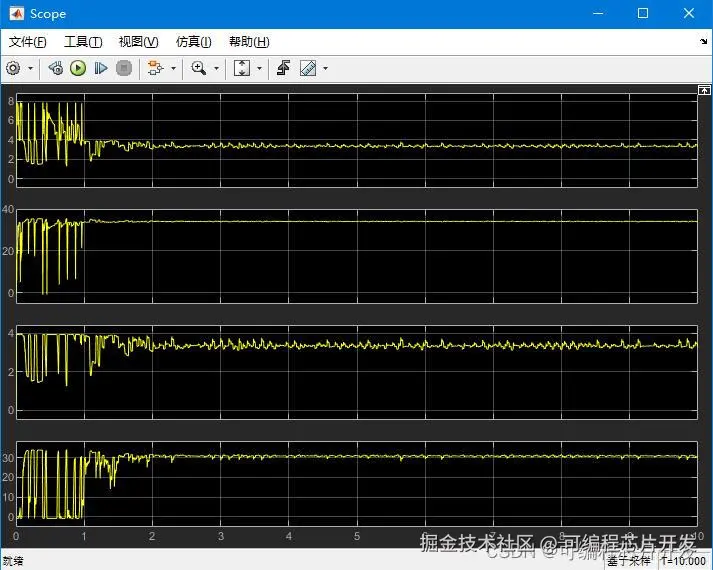
Task: Maximize the Scope window
Action: [x=643, y=14]
